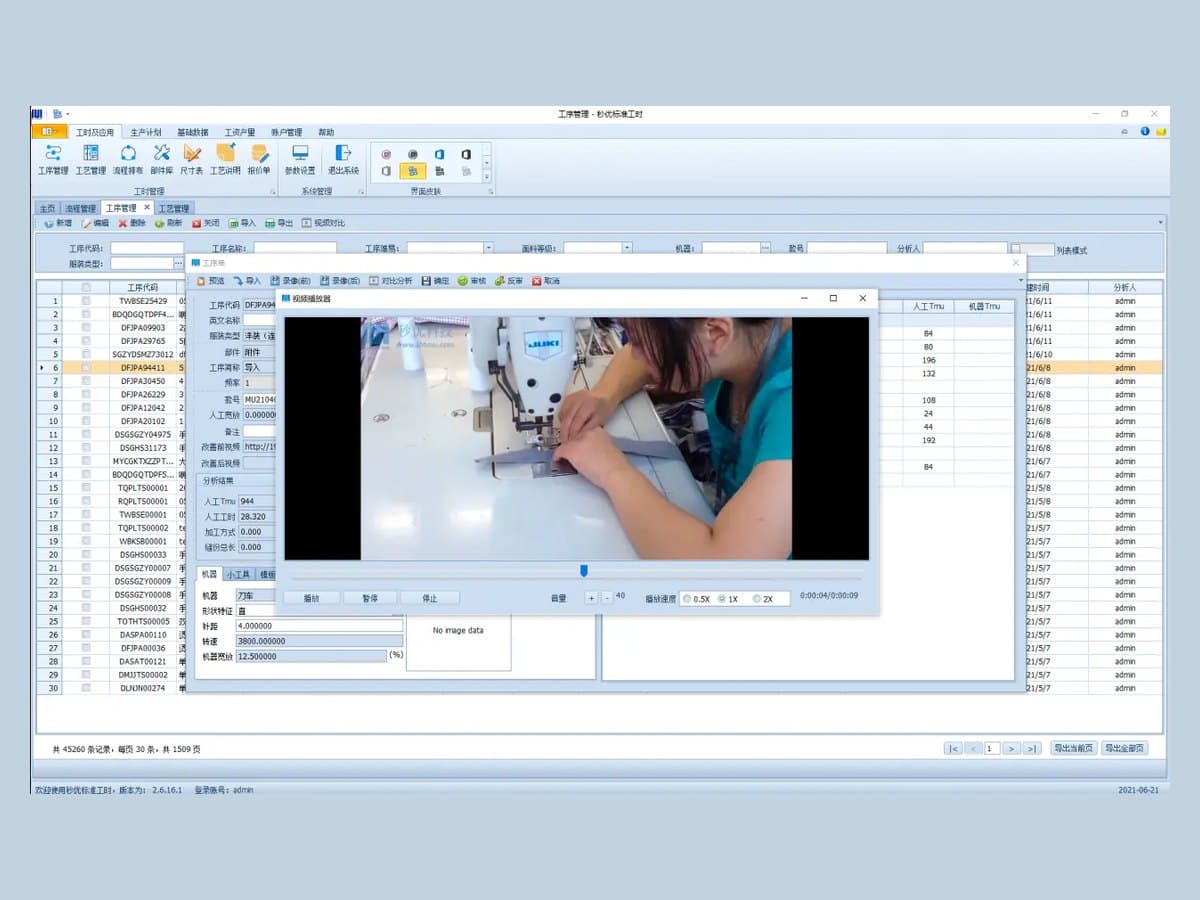Check the row 30 DLNJN00274 checkbox
This screenshot has height=900, width=1200.
coord(86,688)
